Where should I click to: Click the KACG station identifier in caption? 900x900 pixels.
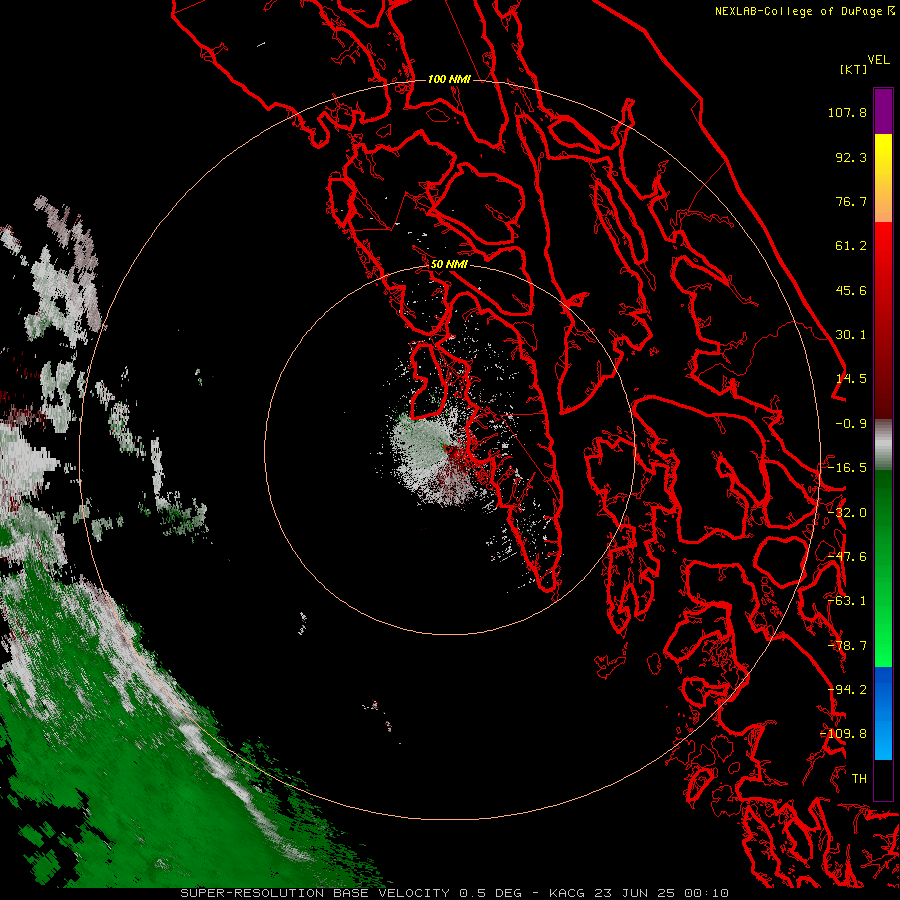pos(567,893)
